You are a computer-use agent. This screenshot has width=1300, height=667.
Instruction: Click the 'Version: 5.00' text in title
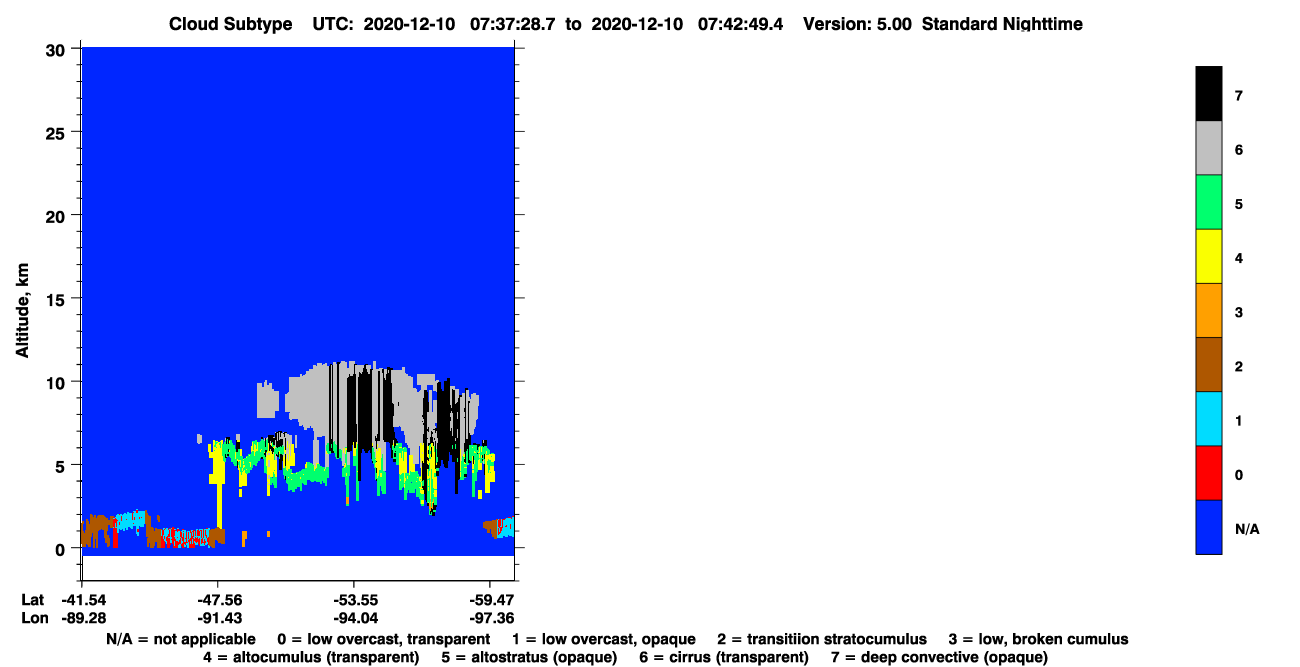click(857, 24)
